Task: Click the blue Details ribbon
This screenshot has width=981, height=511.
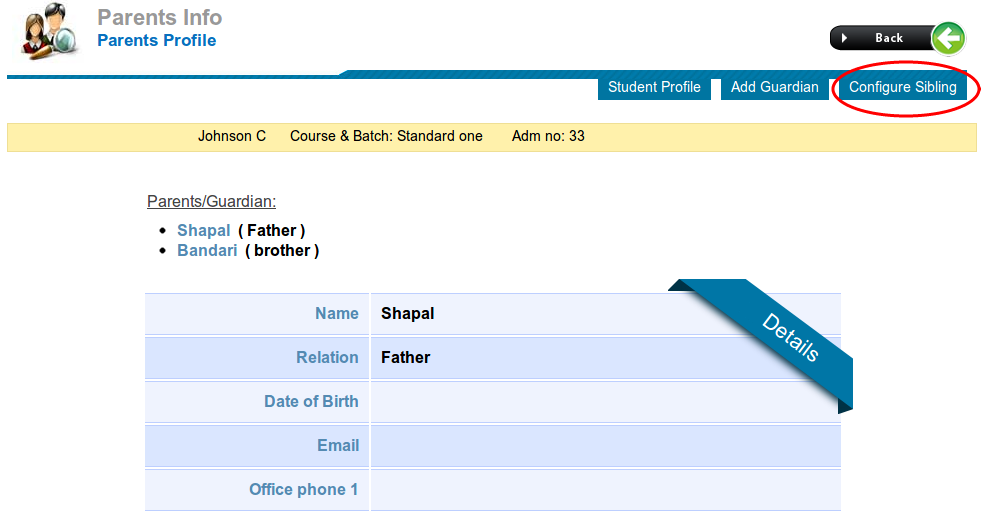Action: tap(789, 338)
